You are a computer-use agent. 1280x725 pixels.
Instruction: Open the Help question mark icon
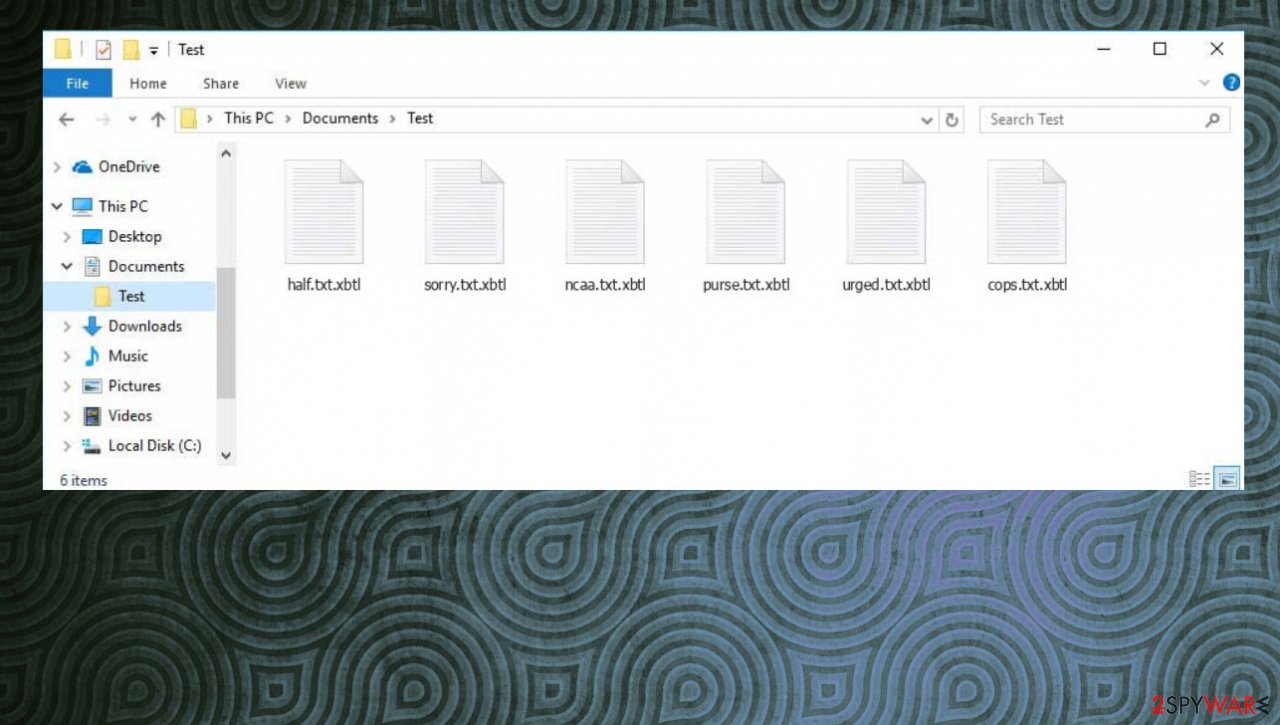pos(1231,83)
